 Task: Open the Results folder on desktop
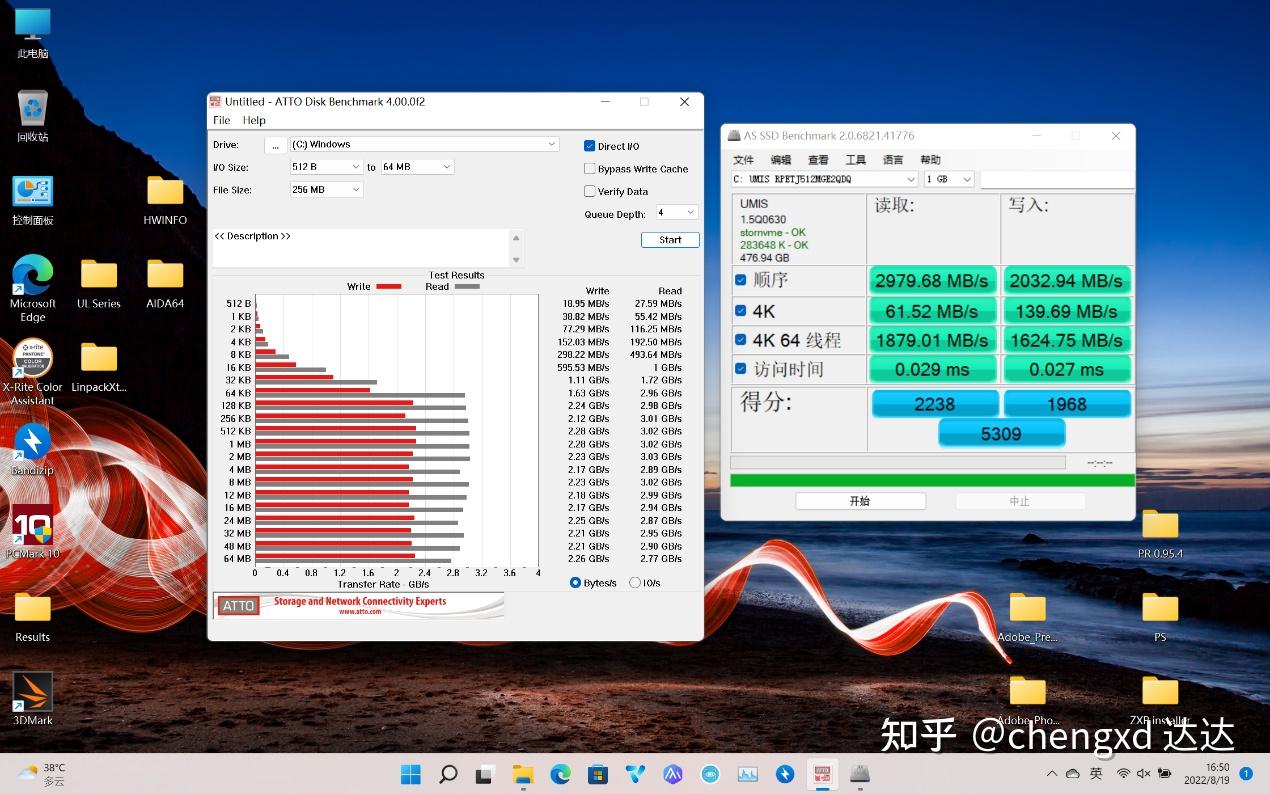click(33, 617)
